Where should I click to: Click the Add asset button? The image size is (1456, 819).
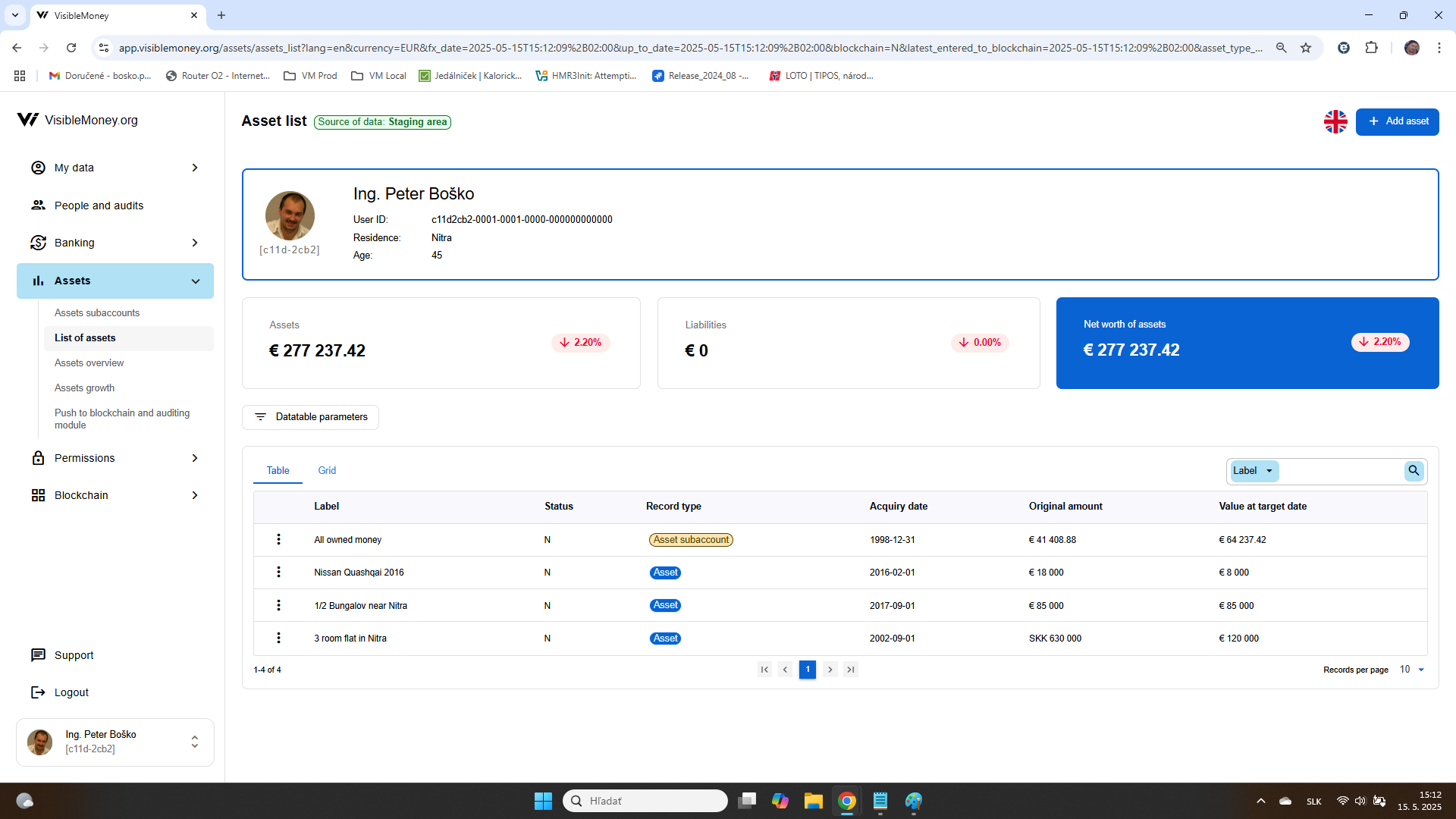[1397, 121]
